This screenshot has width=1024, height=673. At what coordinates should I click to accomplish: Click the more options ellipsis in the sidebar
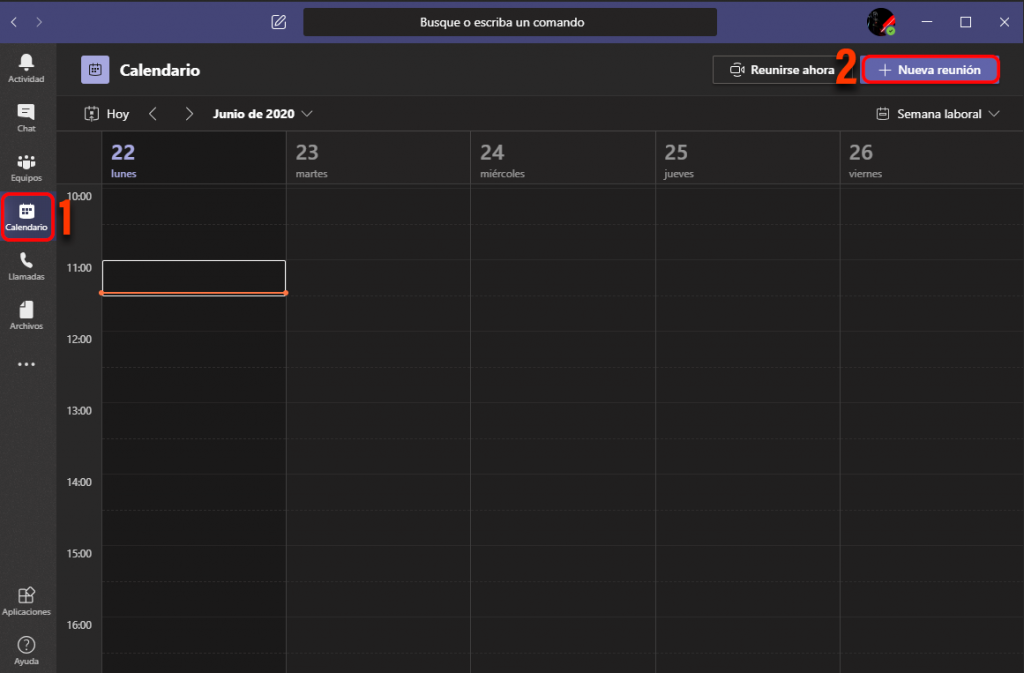tap(25, 364)
